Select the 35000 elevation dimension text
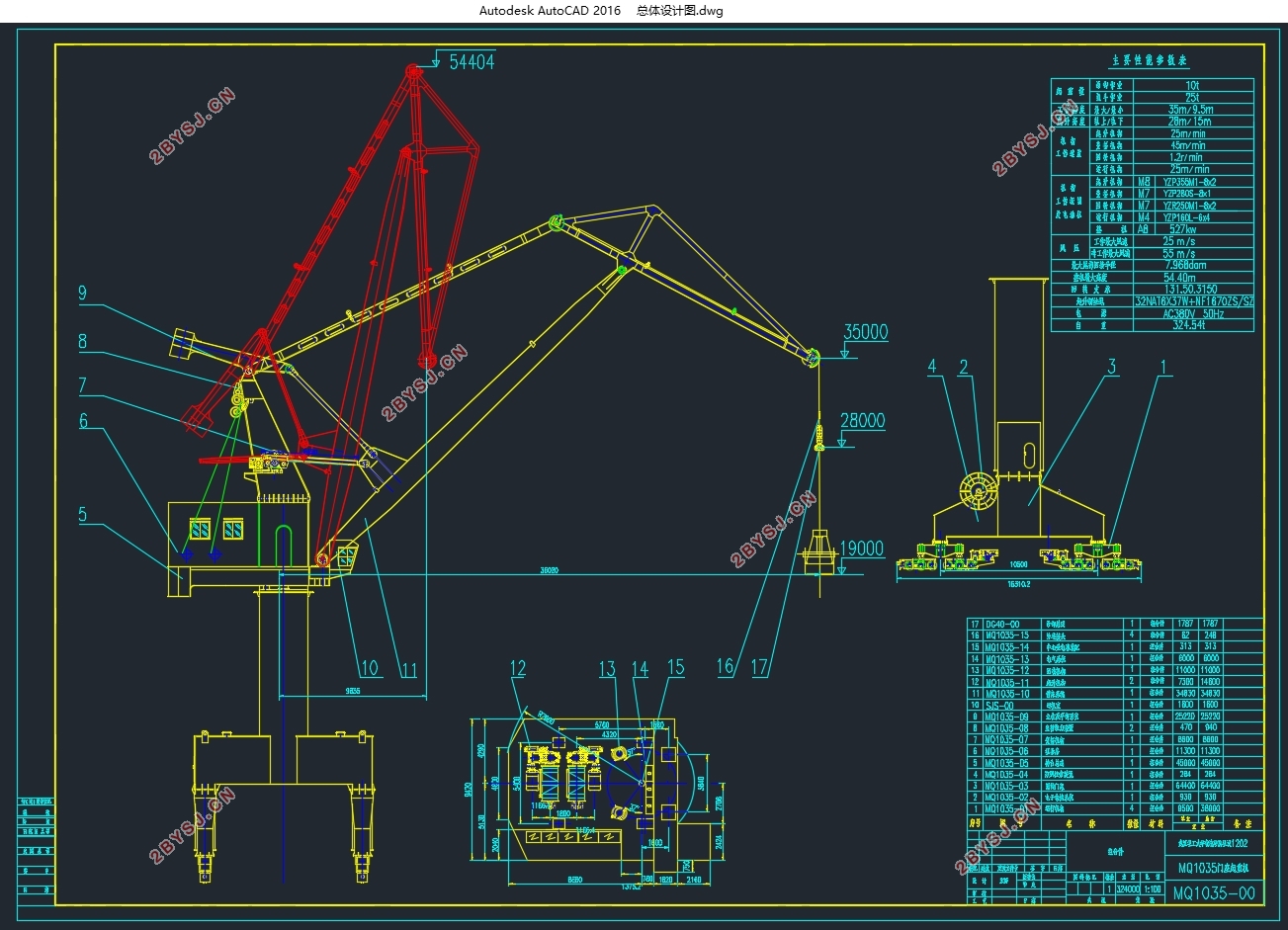This screenshot has height=930, width=1288. coord(866,333)
